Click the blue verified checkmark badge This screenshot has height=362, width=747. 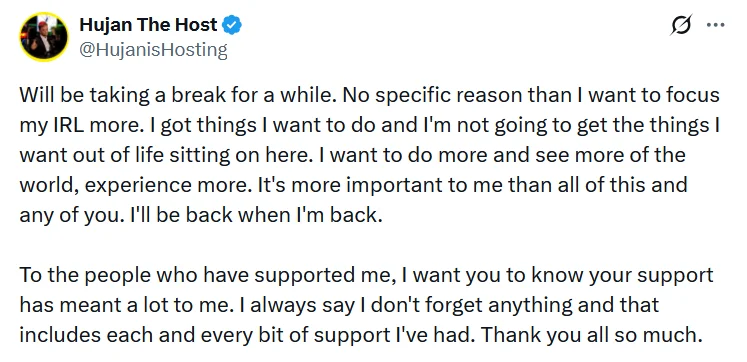click(232, 25)
